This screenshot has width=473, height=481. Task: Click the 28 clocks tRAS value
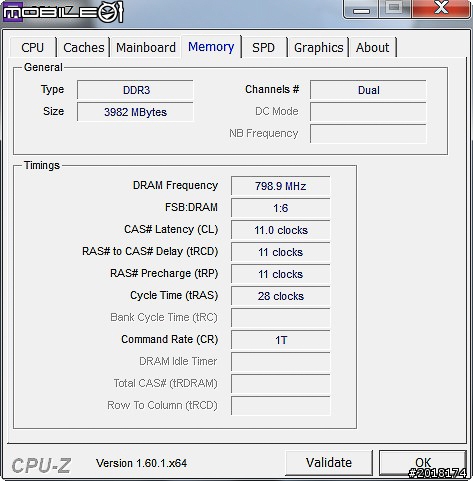point(281,296)
